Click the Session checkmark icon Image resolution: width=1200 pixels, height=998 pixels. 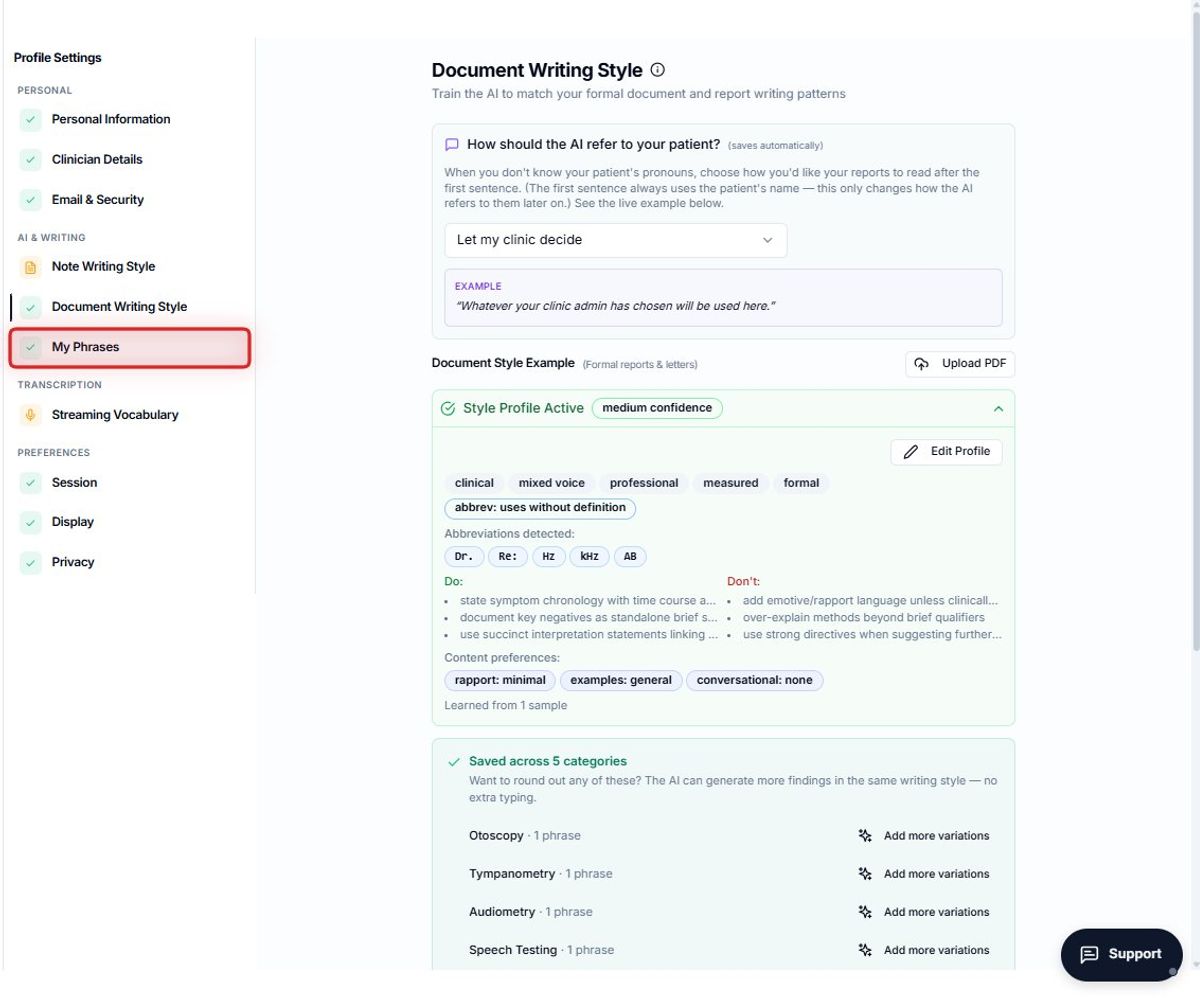pyautogui.click(x=30, y=482)
